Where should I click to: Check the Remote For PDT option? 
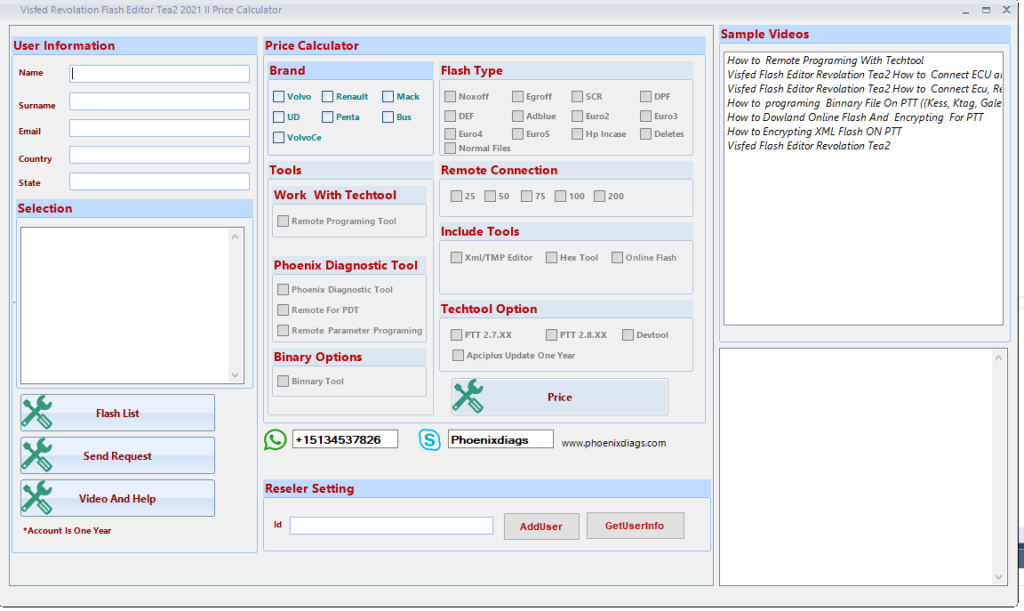coord(283,310)
